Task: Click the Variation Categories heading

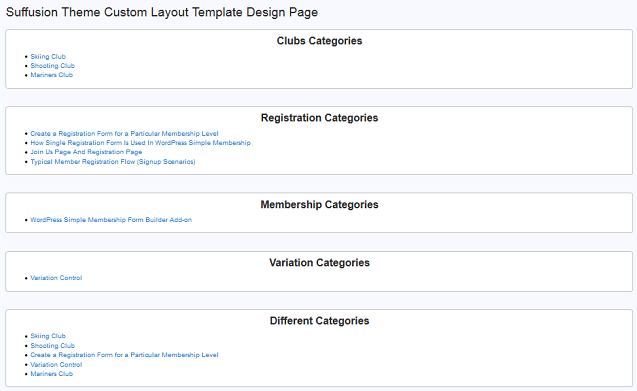Action: coord(319,263)
